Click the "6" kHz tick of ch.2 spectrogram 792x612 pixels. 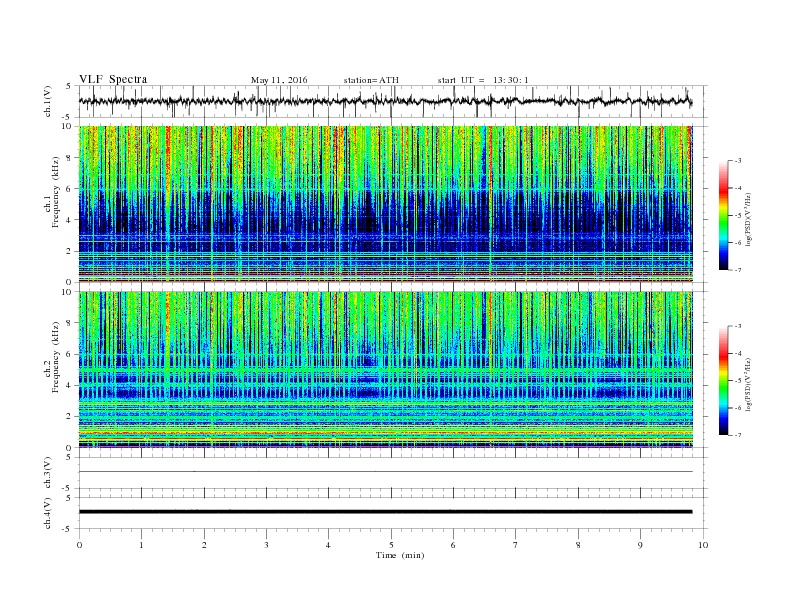[70, 354]
